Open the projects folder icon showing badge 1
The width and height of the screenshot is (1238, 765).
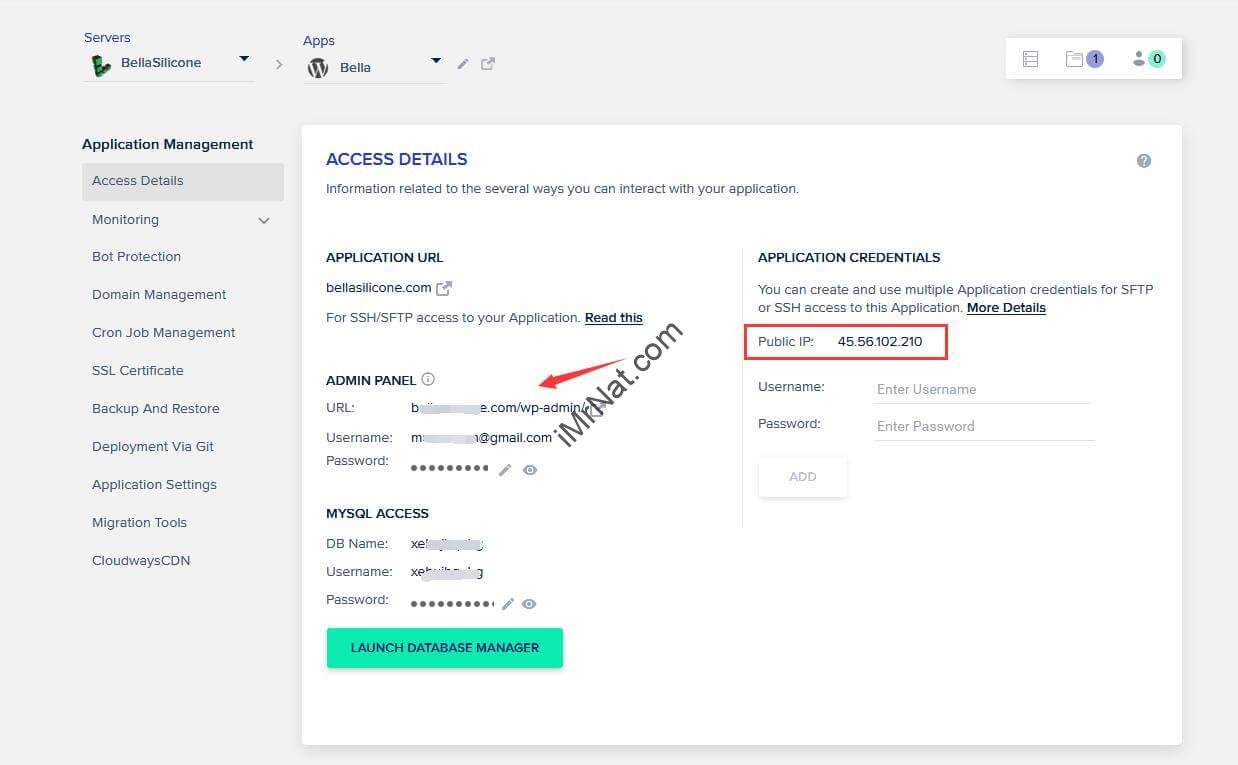[1084, 59]
